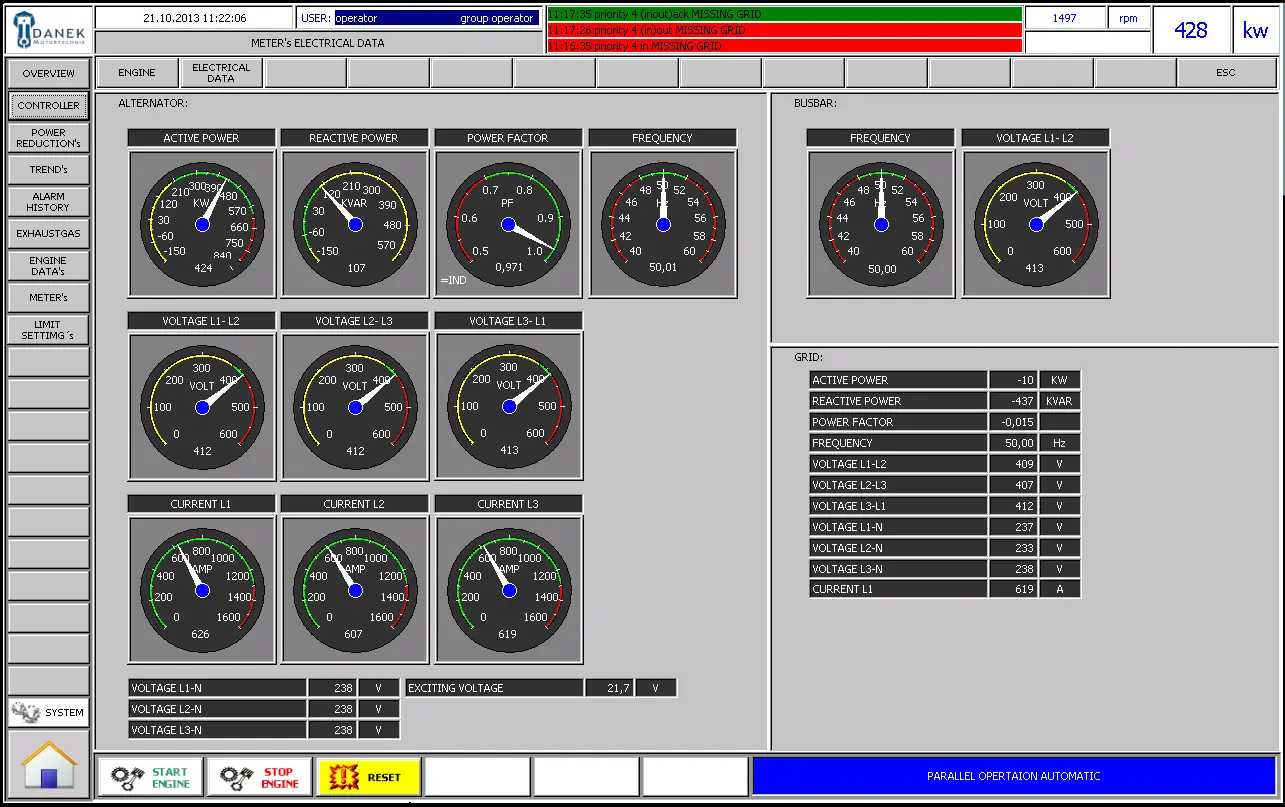Navigate to the OVERVIEW screen
1285x807 pixels.
[x=48, y=73]
